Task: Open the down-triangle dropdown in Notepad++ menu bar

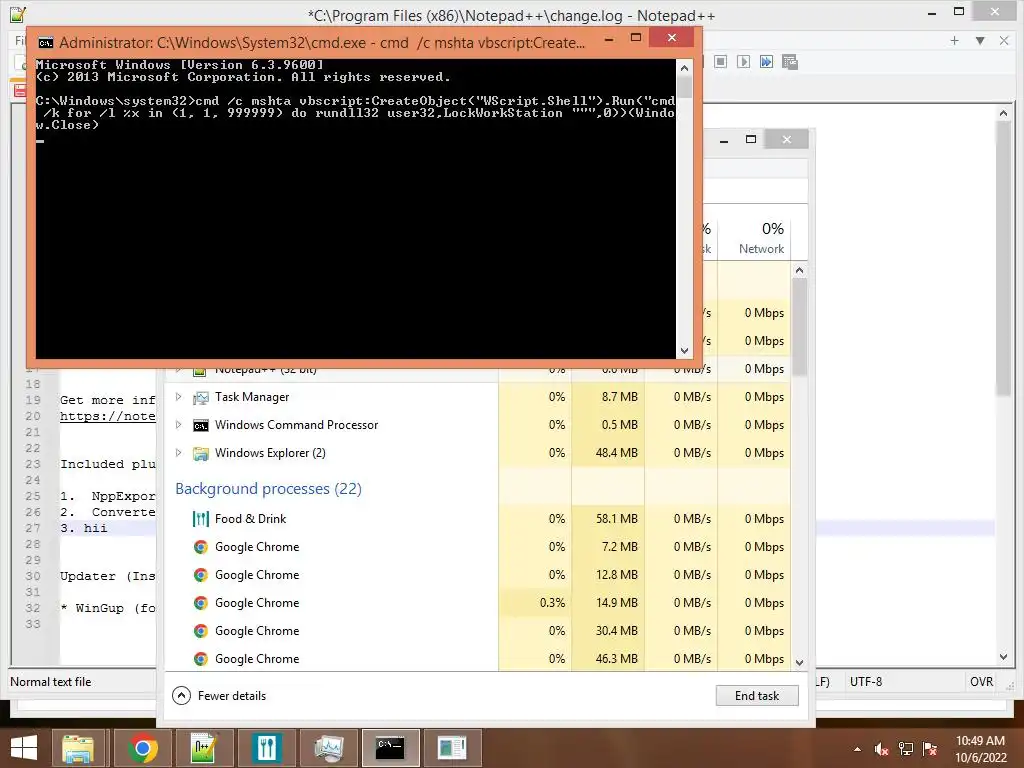Action: [x=980, y=40]
